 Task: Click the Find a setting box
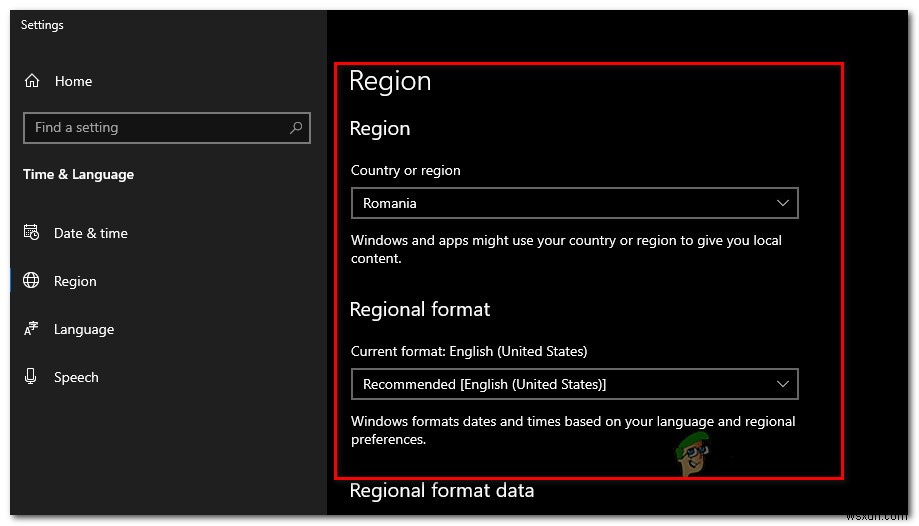point(166,128)
